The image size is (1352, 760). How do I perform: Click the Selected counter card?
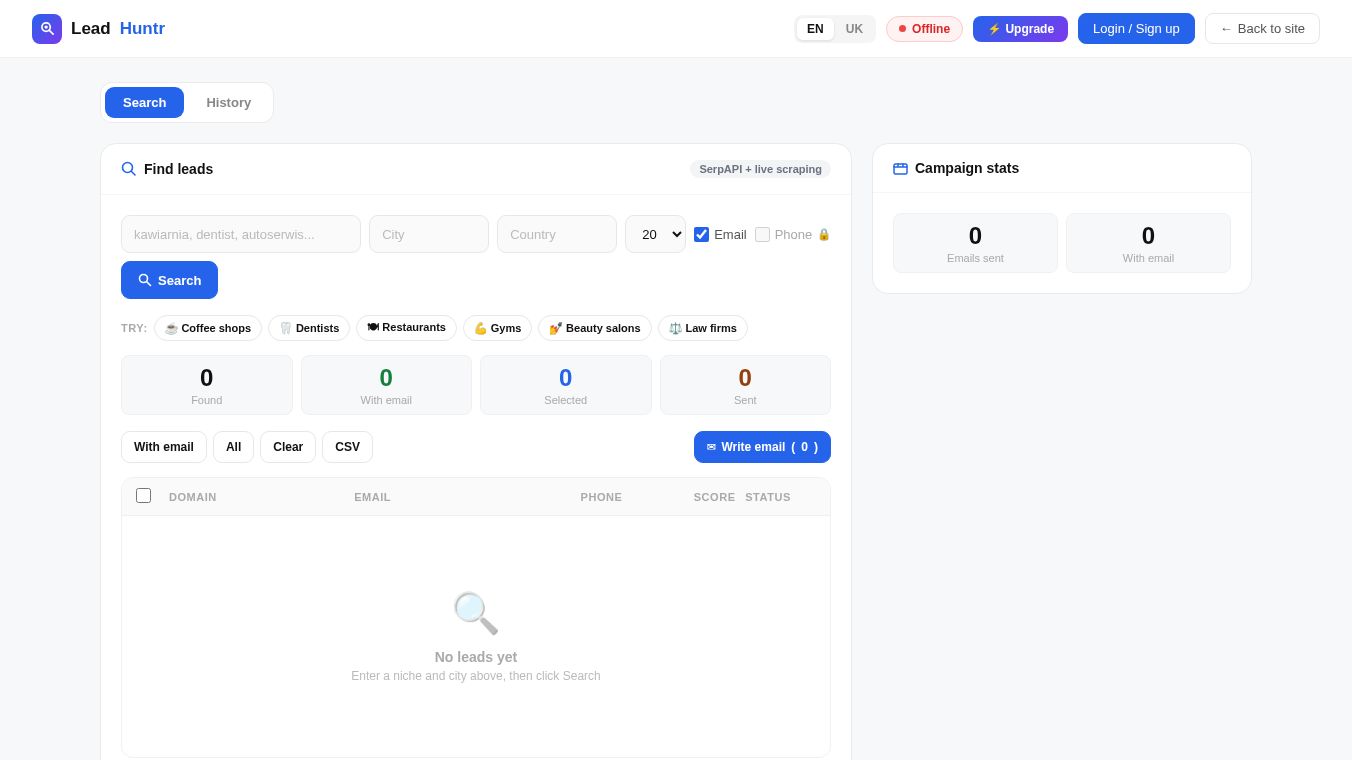[x=566, y=385]
